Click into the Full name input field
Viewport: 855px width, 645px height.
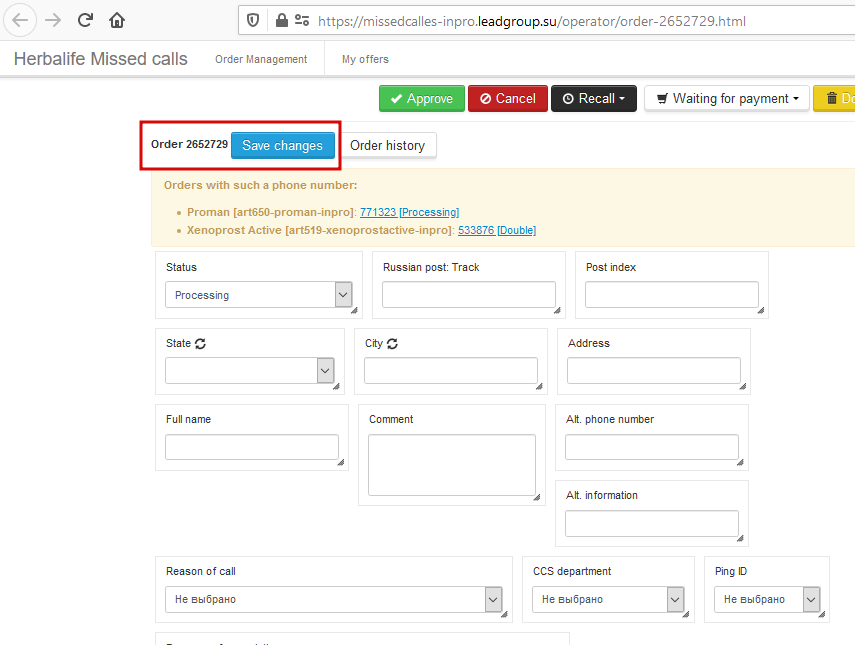pos(252,447)
